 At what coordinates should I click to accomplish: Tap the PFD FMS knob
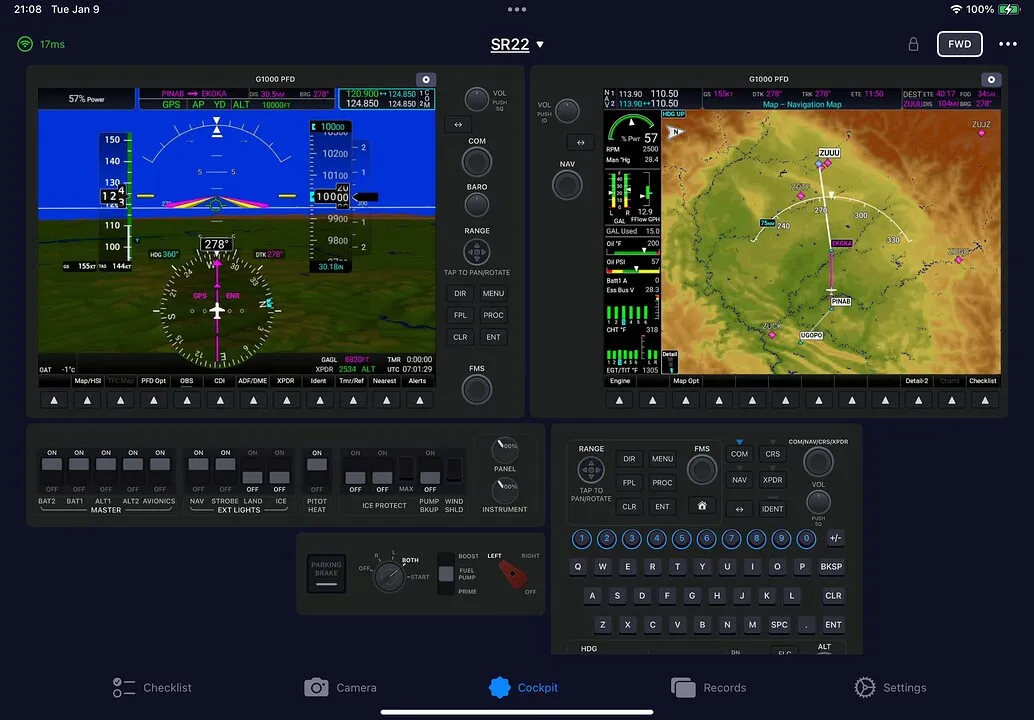pos(477,390)
